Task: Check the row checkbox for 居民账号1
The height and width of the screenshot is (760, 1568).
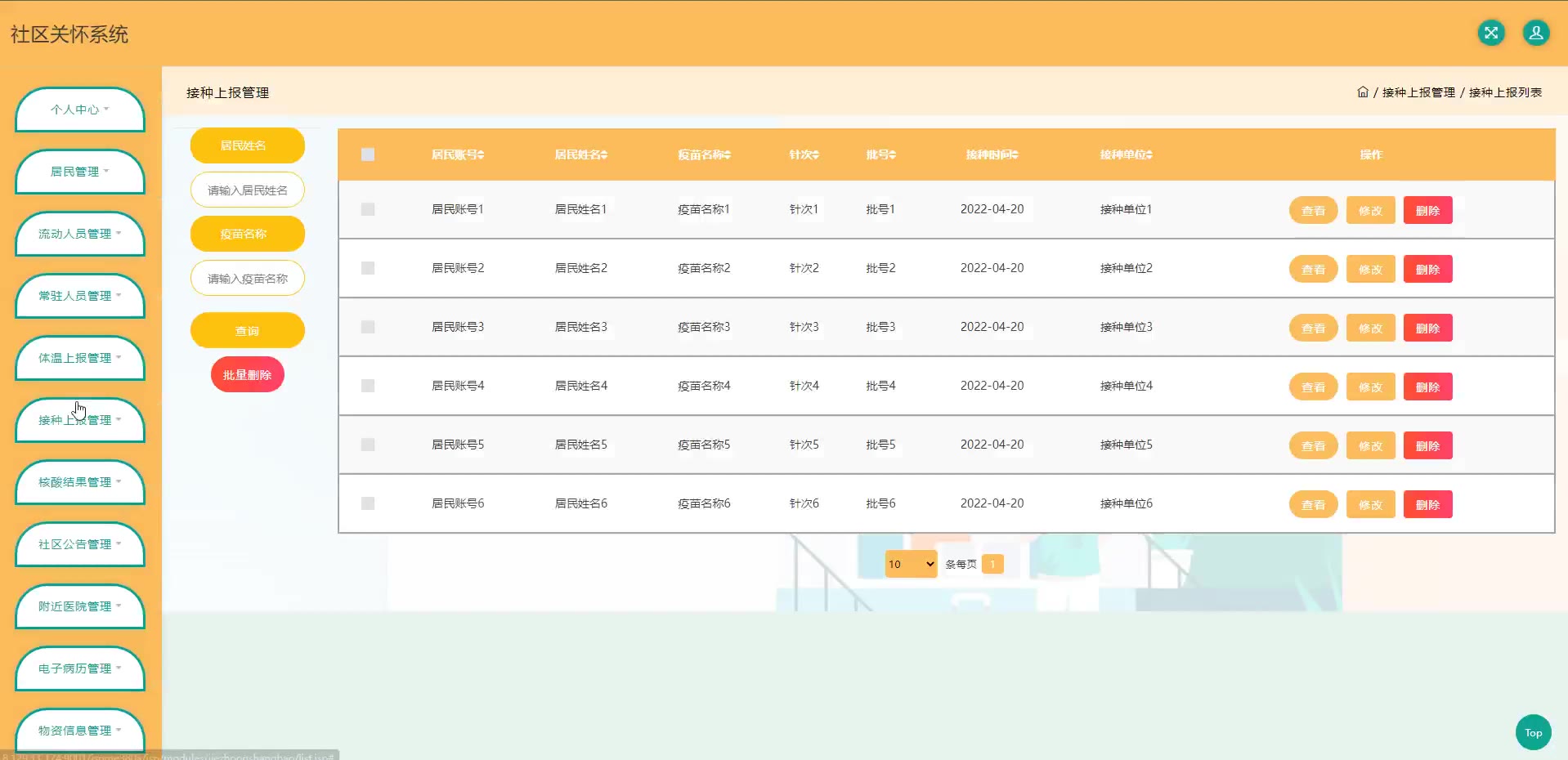Action: click(x=368, y=209)
